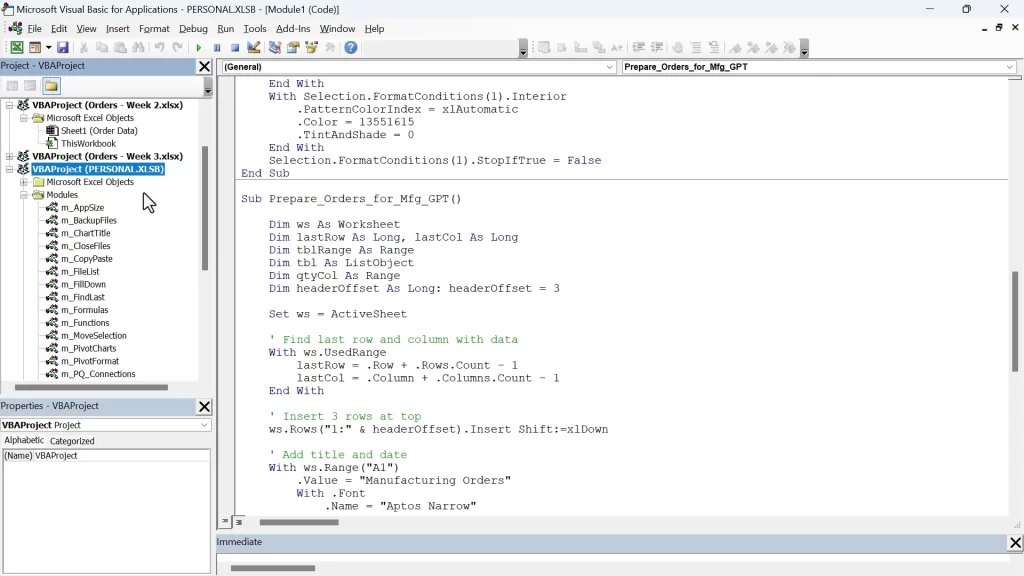Switch to Procedure View at bottom-left of code
Viewport: 1024px width, 576px height.
(225, 522)
